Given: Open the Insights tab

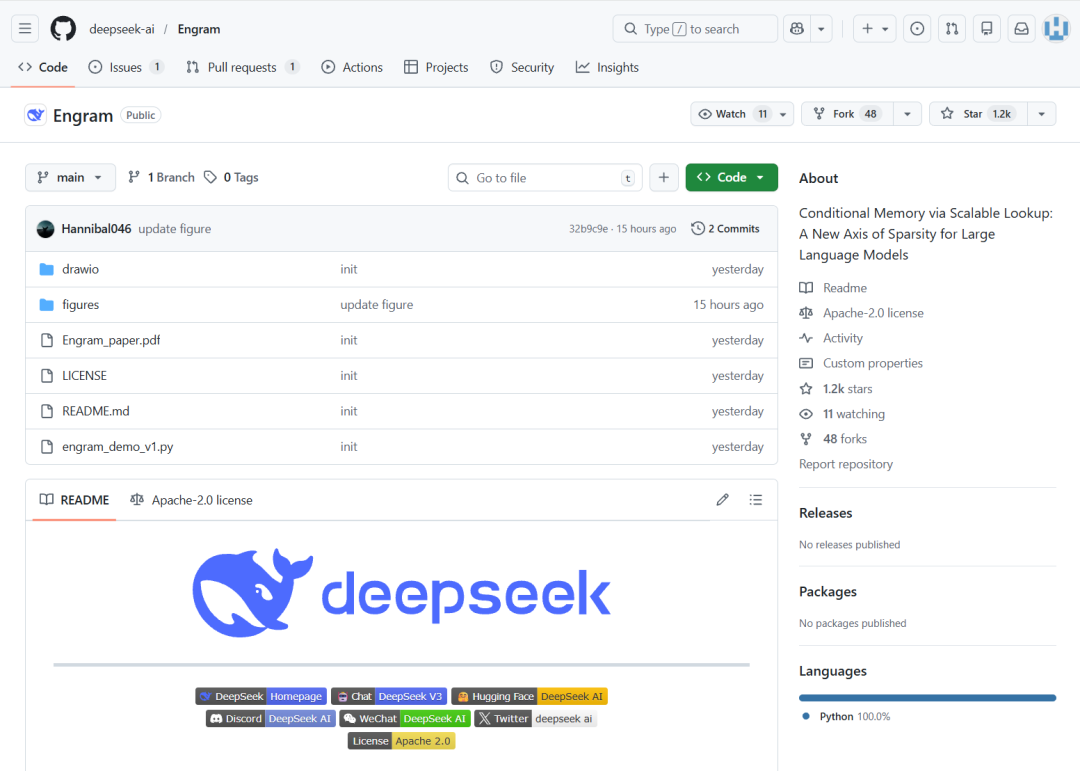Looking at the screenshot, I should [x=607, y=67].
